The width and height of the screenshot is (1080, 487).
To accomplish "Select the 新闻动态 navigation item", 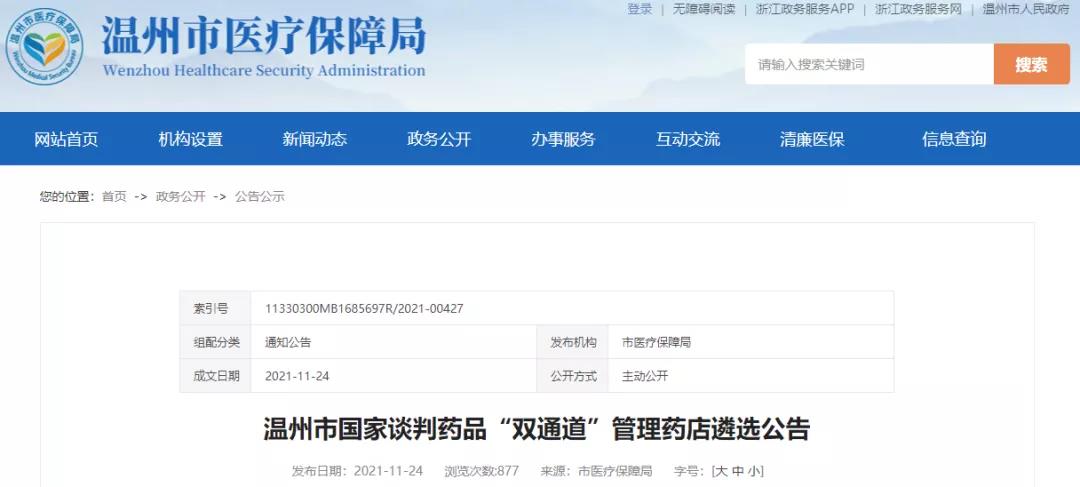I will [x=314, y=139].
